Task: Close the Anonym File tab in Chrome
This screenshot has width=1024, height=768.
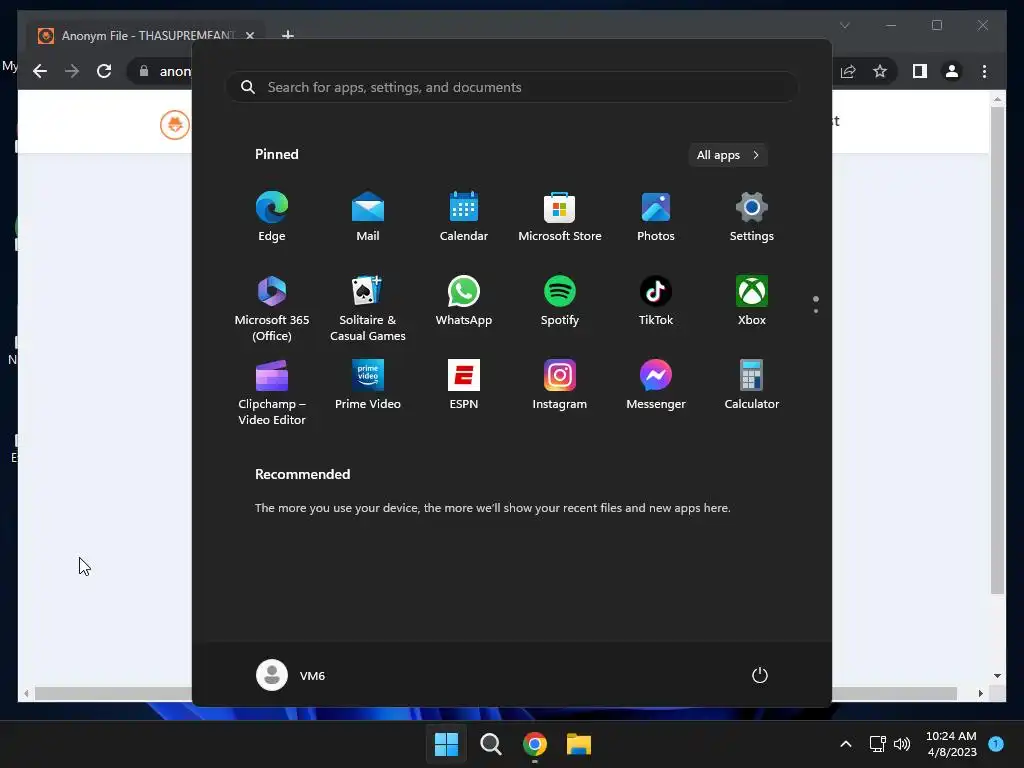Action: 250,35
